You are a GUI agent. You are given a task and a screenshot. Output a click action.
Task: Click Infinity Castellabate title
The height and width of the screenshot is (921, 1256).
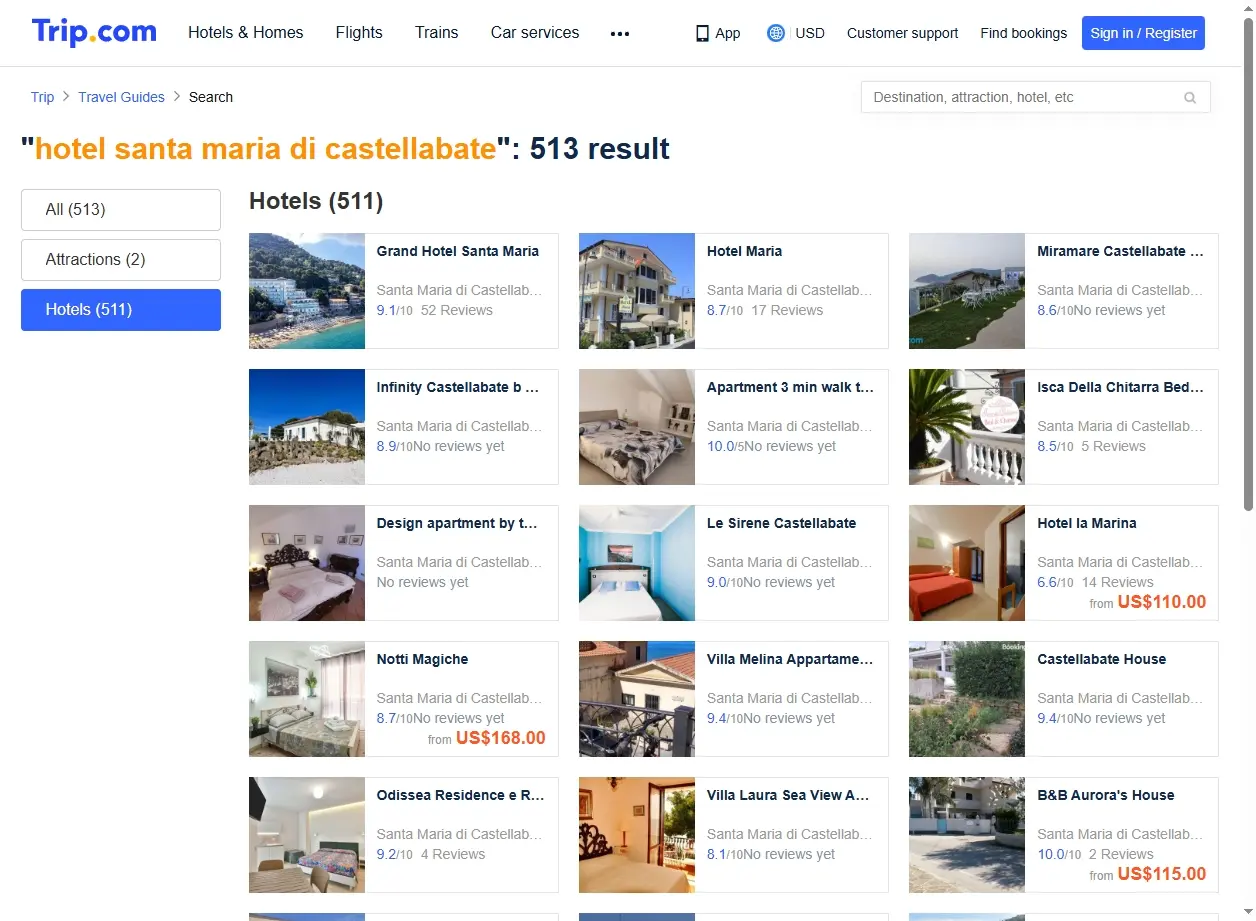[x=459, y=387]
